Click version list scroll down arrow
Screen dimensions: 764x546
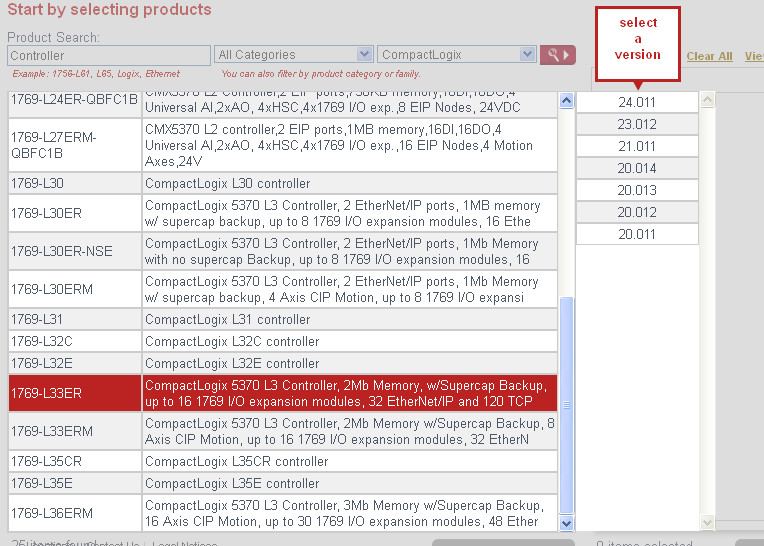pos(707,523)
